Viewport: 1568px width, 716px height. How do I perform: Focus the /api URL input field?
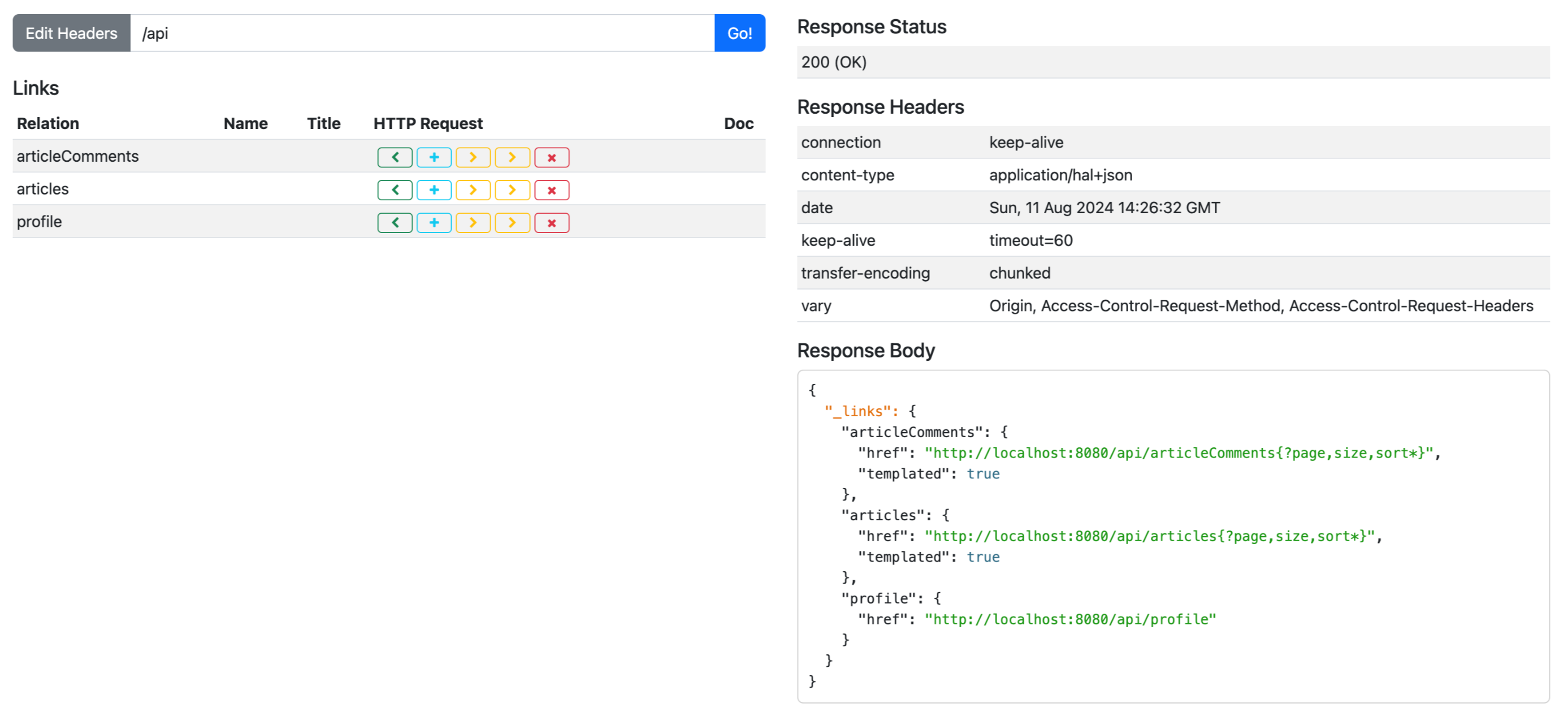click(421, 33)
